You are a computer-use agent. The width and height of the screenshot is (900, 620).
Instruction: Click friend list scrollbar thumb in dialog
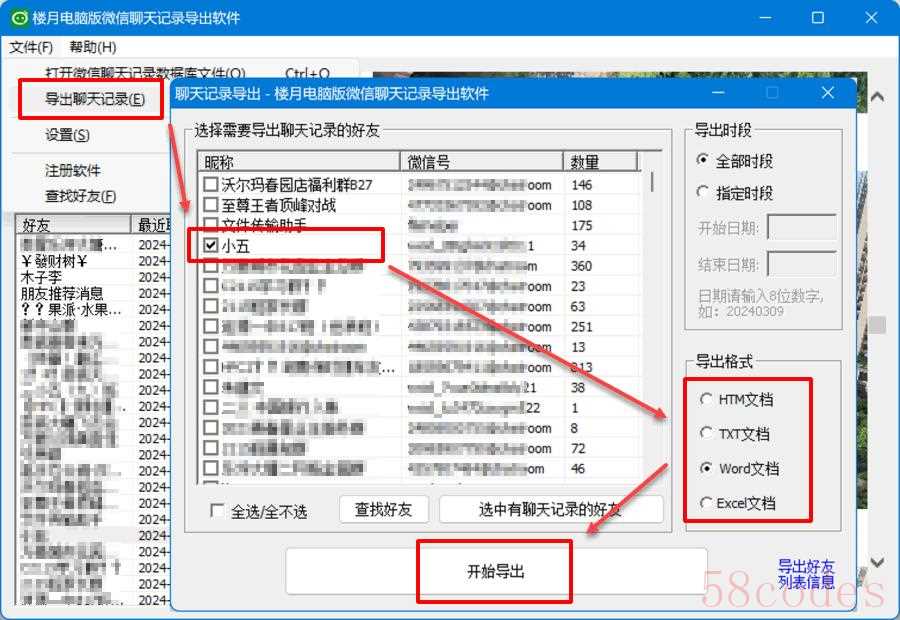652,182
